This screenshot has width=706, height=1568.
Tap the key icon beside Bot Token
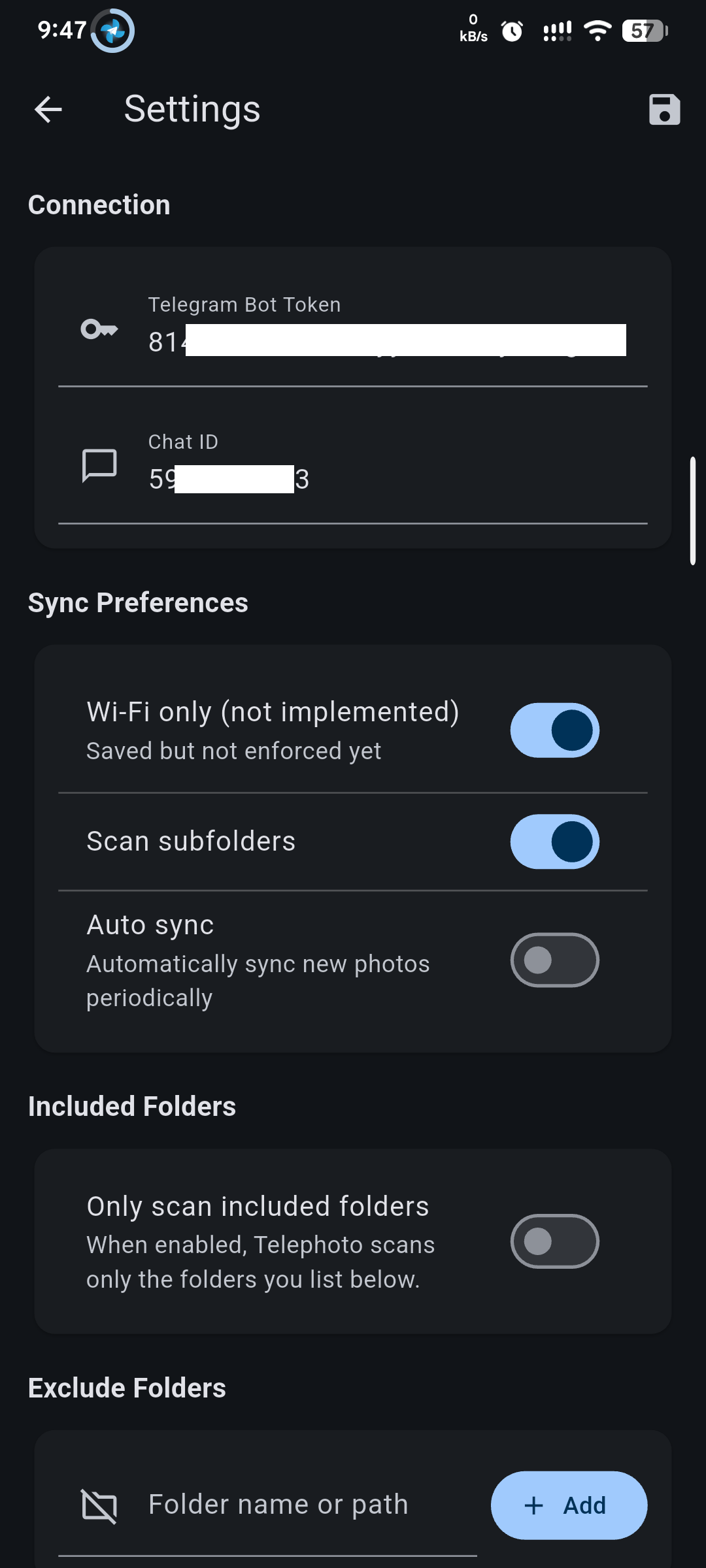99,329
